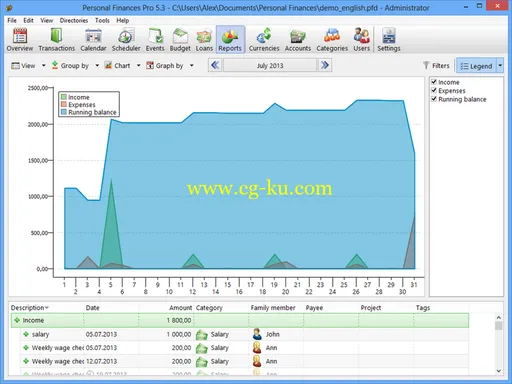Open the Edit menu
The image size is (512, 384).
28,20
